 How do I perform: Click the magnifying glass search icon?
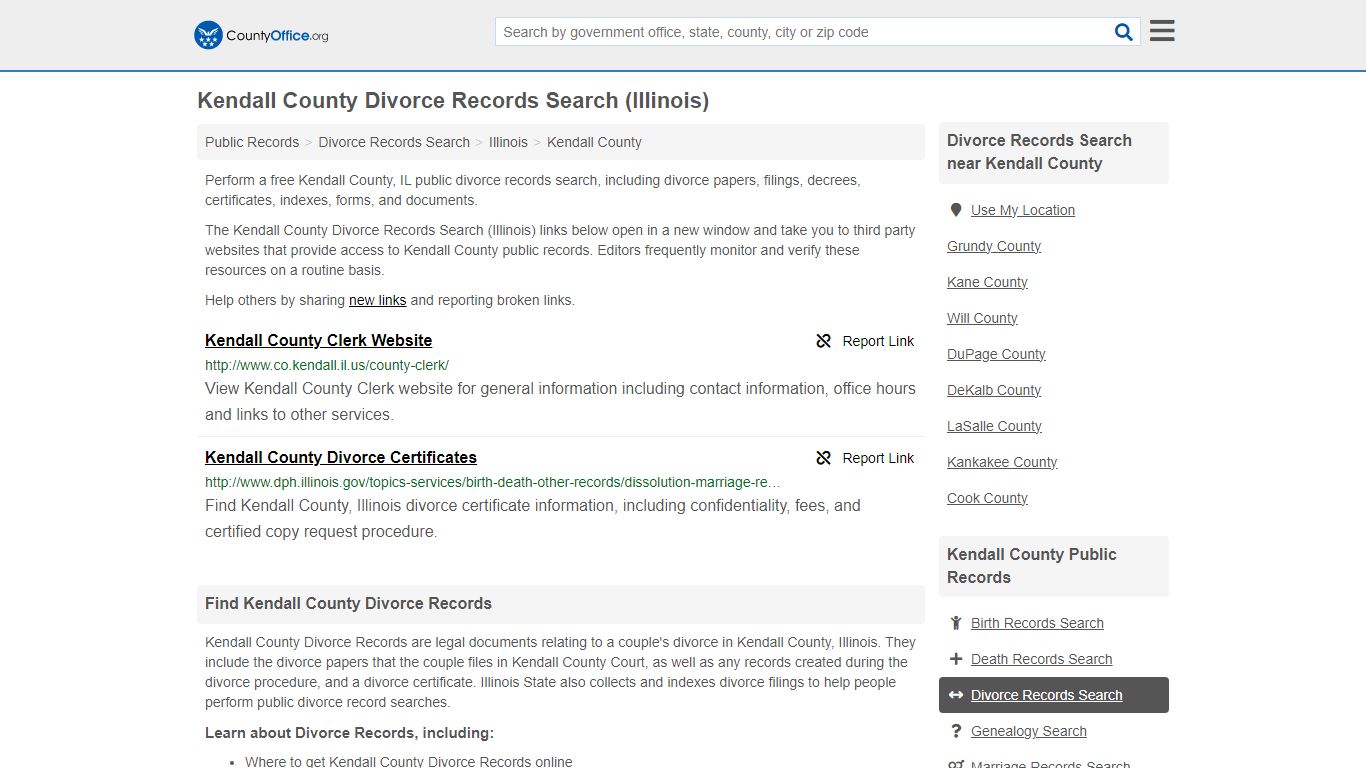1124,32
